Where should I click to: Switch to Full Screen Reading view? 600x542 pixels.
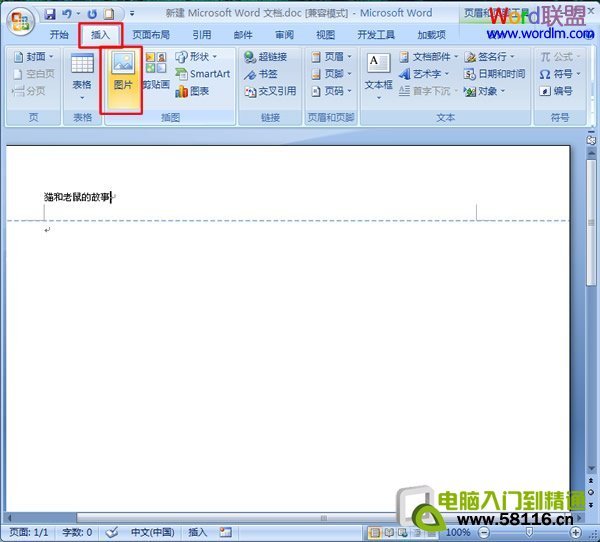coord(389,532)
